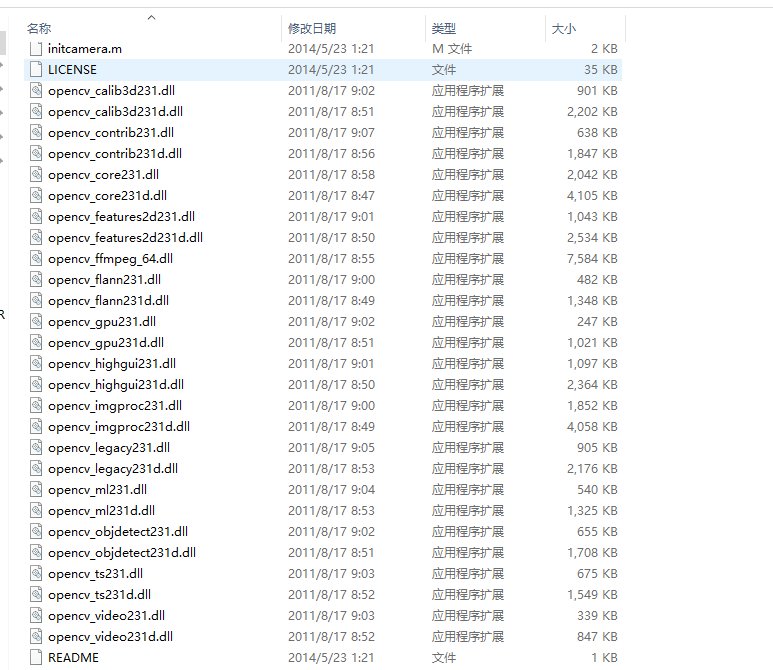Click the opencv_gpu231d.dll file icon
773x670 pixels.
tap(36, 343)
